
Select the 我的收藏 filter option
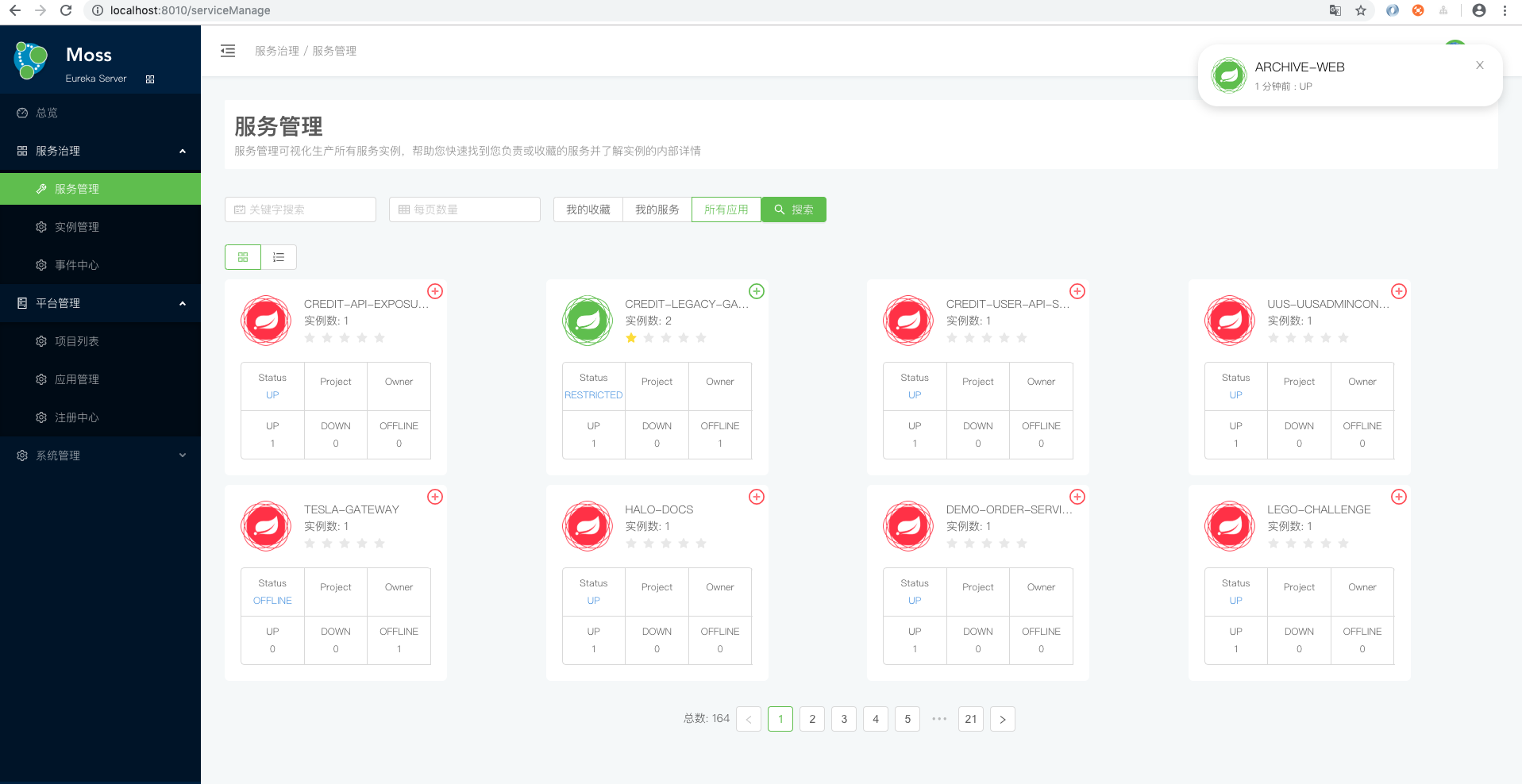pos(588,209)
